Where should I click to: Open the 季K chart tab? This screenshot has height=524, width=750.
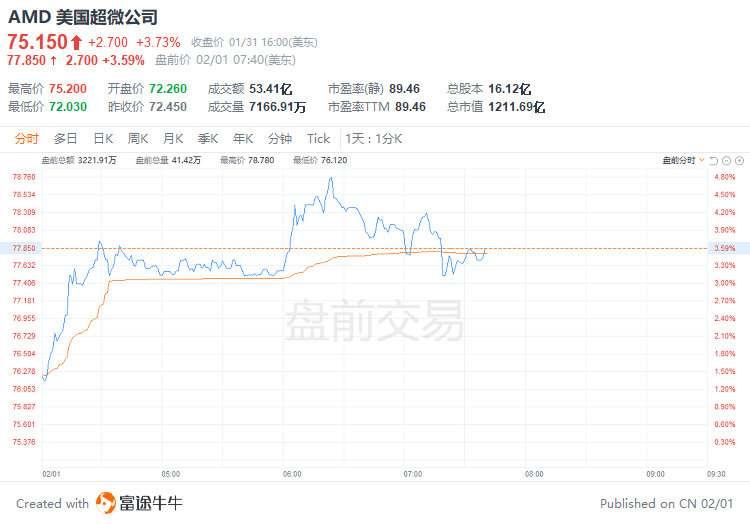pos(208,139)
